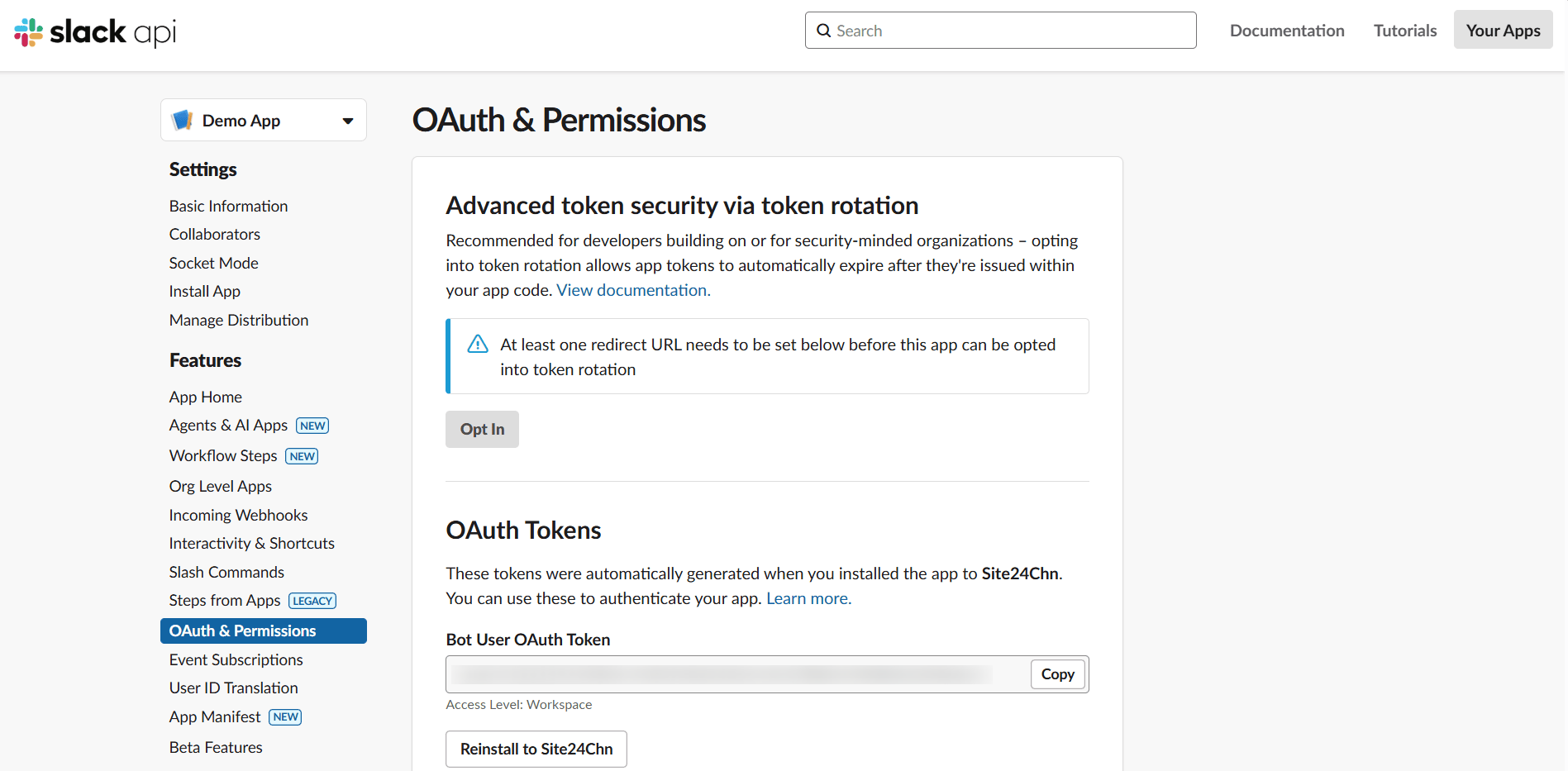Click the NEW badge beside App Manifest
The width and height of the screenshot is (1568, 771).
284,716
